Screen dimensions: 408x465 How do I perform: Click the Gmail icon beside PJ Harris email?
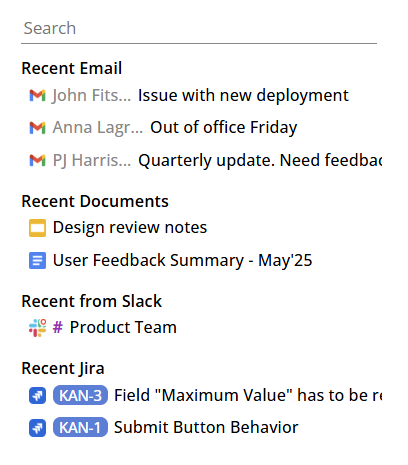coord(37,160)
